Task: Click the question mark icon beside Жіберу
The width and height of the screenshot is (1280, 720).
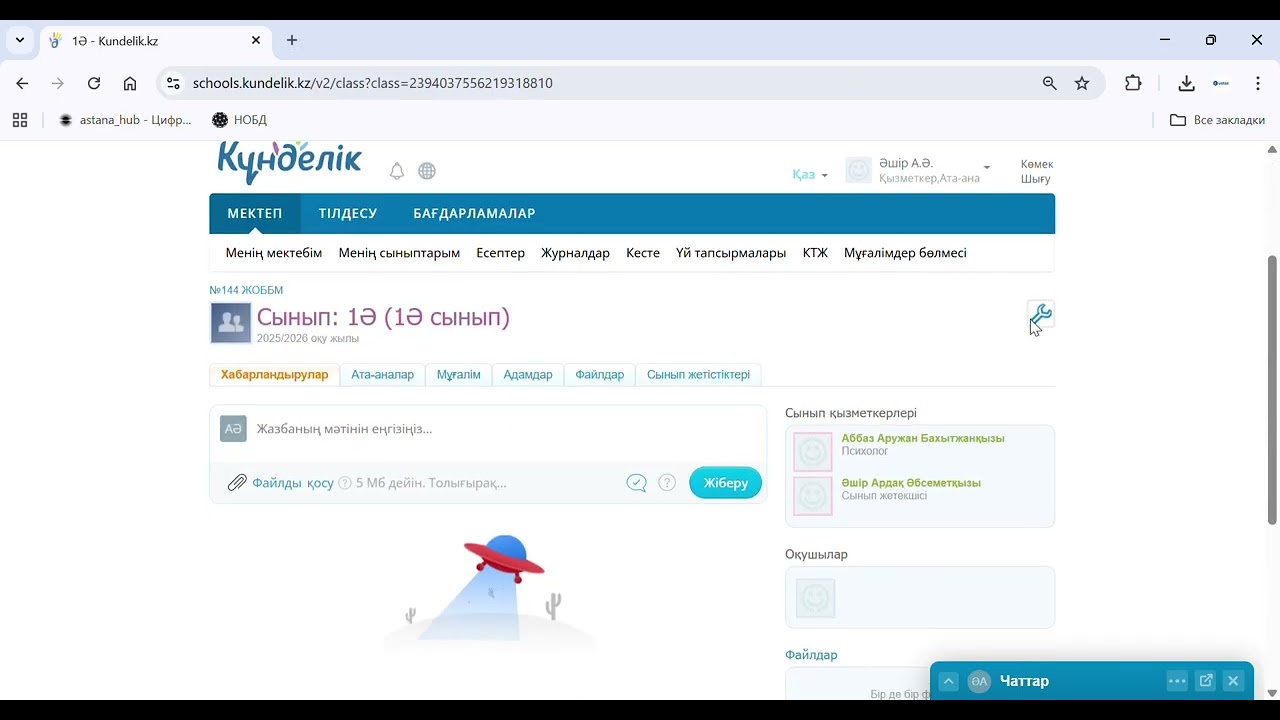Action: coord(667,483)
